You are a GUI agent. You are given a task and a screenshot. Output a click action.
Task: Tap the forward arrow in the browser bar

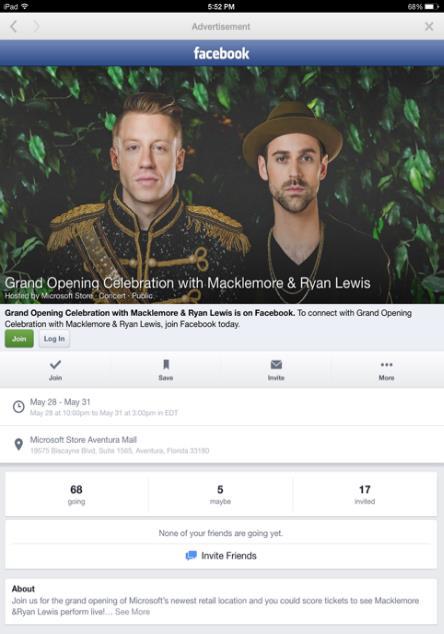coord(36,27)
